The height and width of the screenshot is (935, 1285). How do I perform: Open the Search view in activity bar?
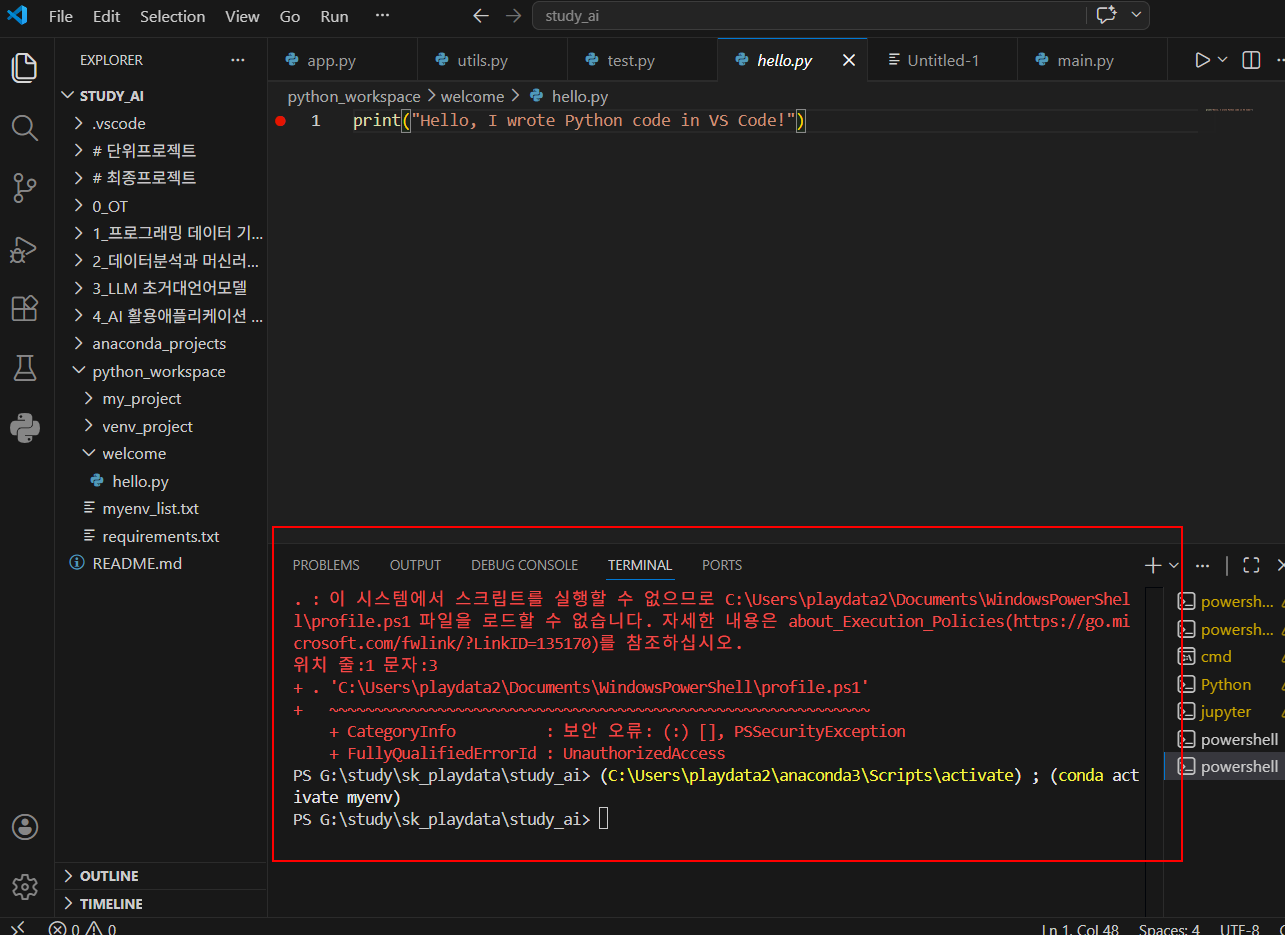(24, 127)
